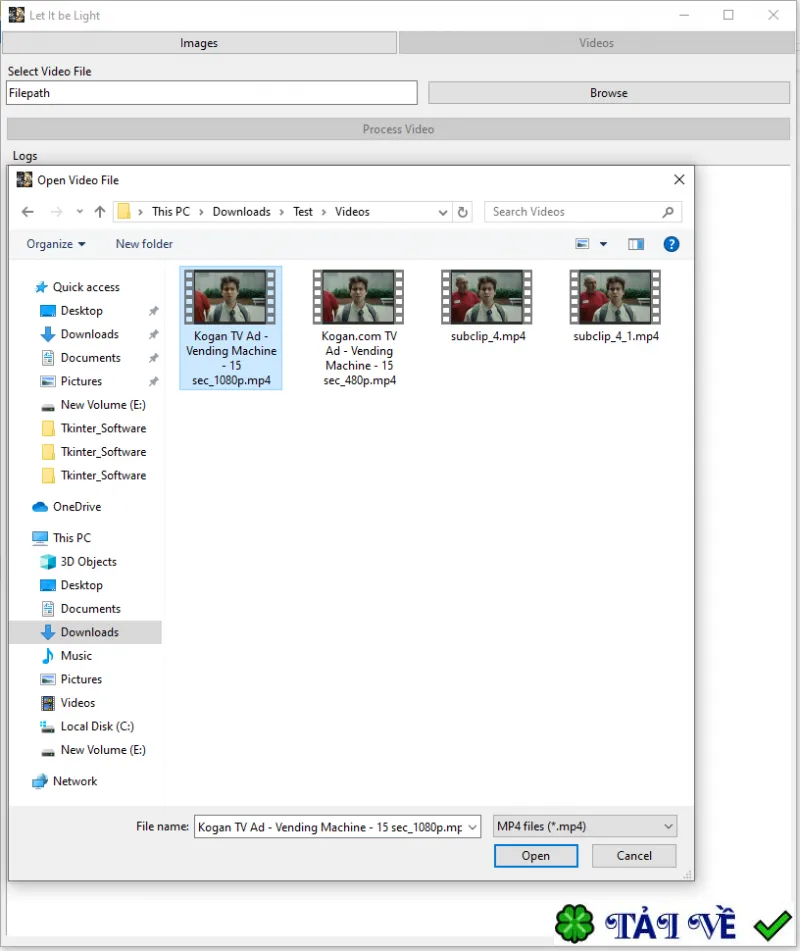Select Test in the address breadcrumb
Viewport: 800px width, 951px height.
[303, 212]
